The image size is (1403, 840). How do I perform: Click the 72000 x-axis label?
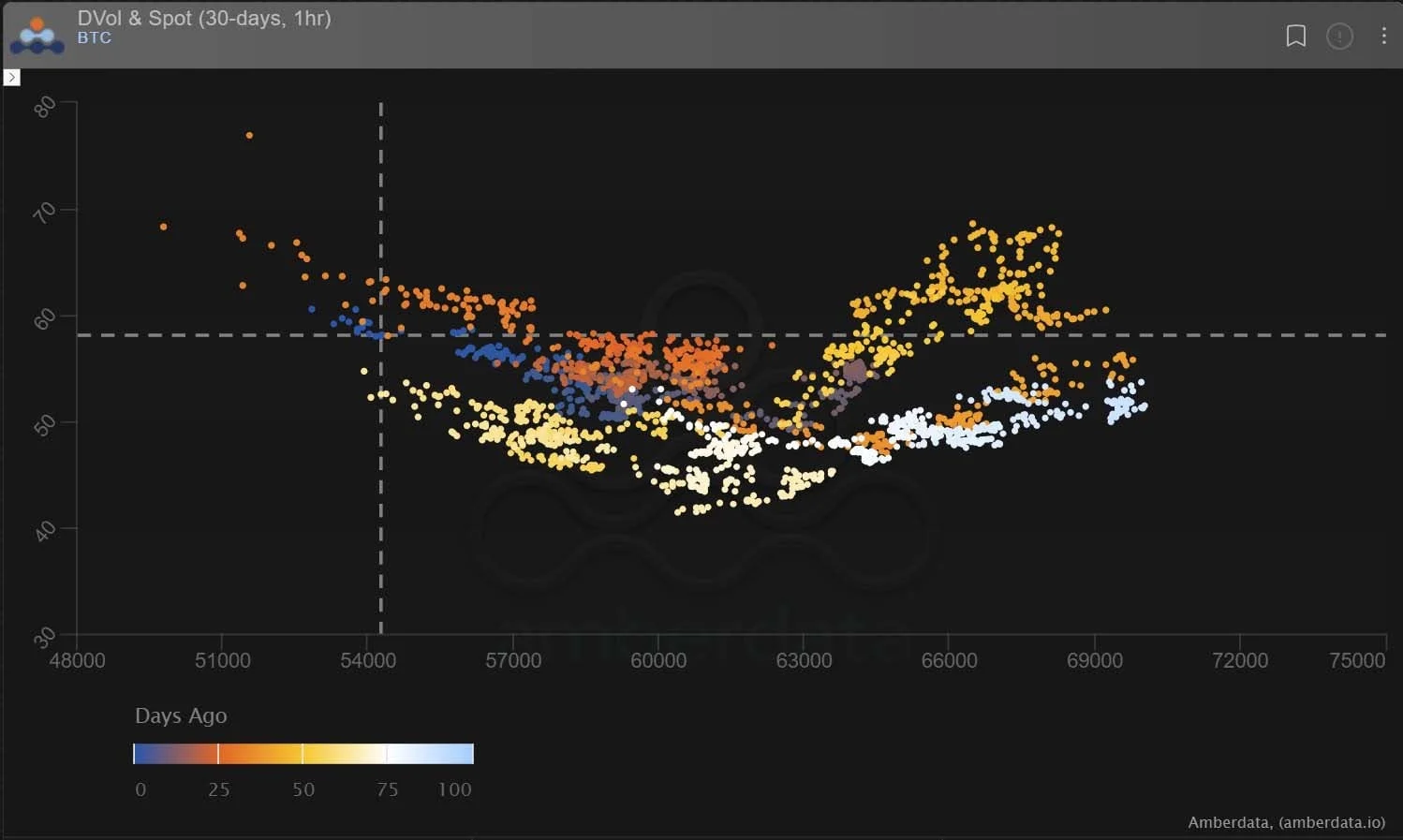click(1240, 660)
